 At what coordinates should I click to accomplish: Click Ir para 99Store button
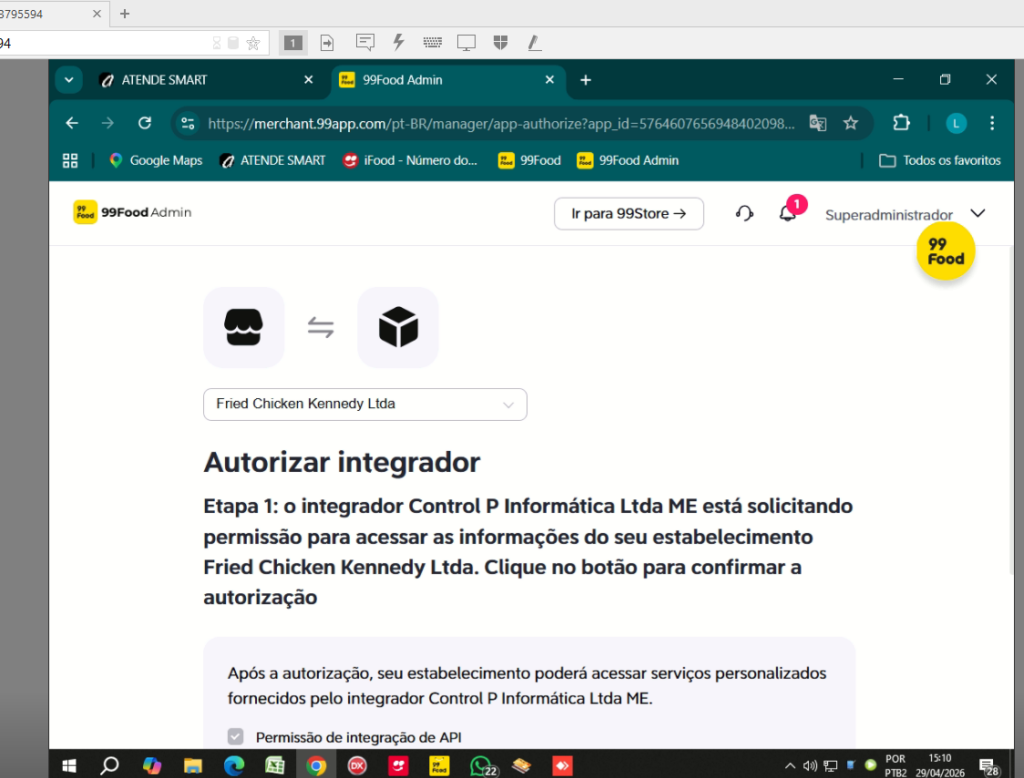[x=629, y=214]
